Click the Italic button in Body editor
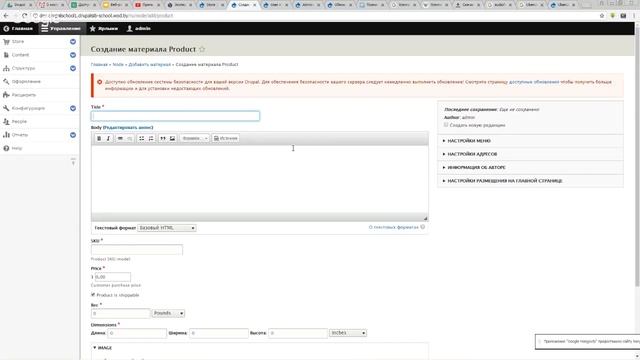This screenshot has width=640, height=360. [x=108, y=138]
